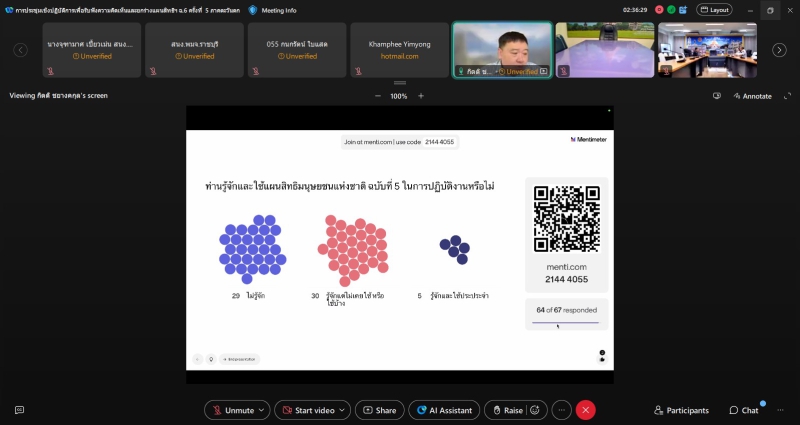Launch the AI Assistant
800x425 pixels.
point(443,410)
